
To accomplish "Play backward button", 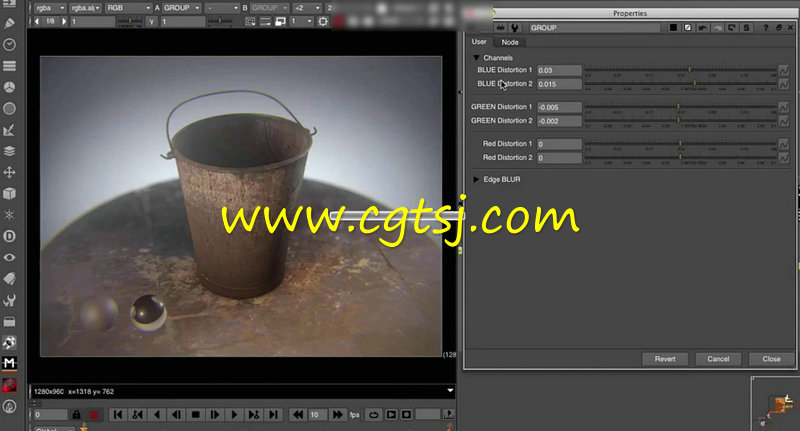I will click(157, 415).
